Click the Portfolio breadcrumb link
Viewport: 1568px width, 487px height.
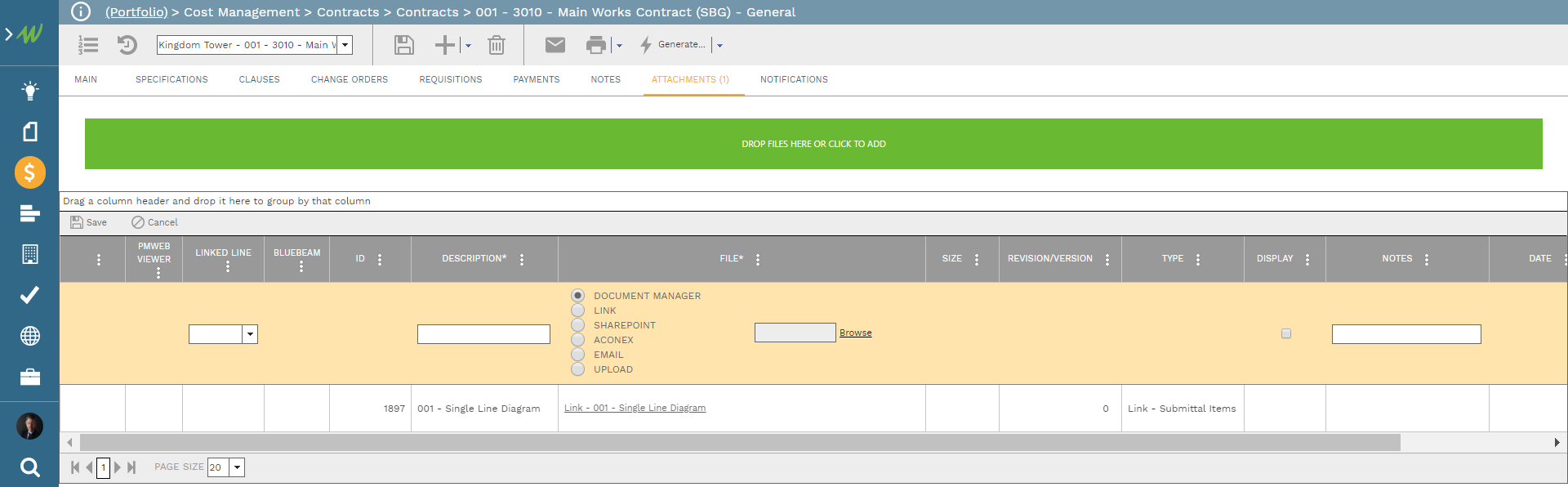(136, 12)
